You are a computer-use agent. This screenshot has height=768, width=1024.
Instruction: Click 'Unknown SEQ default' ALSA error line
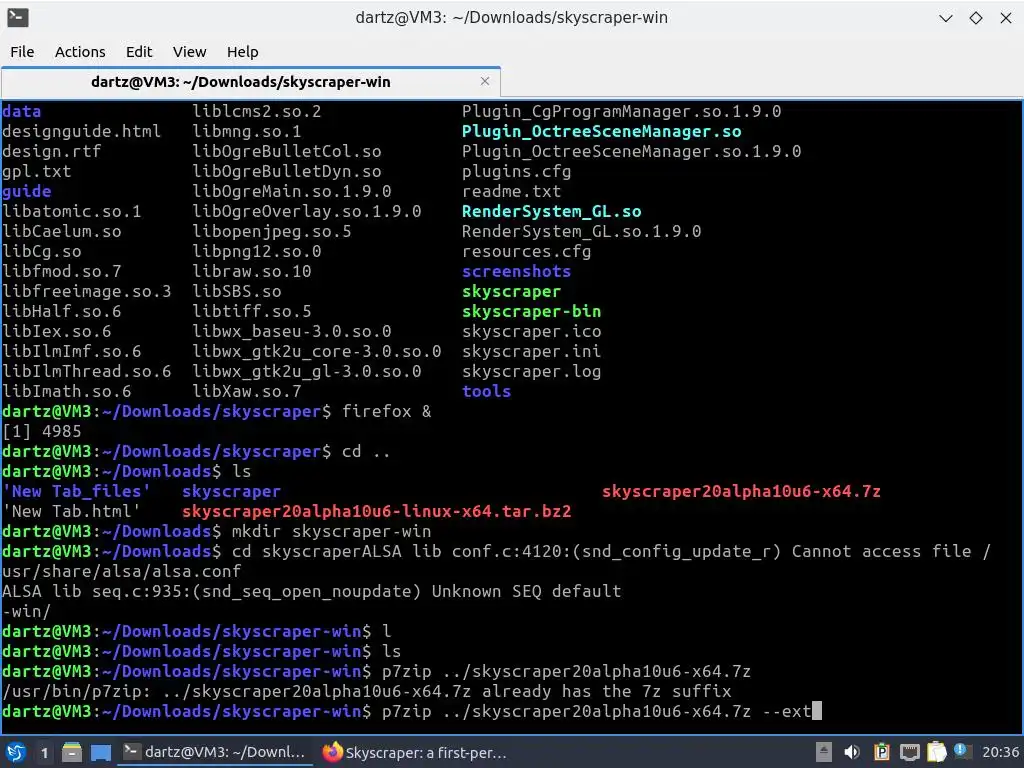(526, 592)
